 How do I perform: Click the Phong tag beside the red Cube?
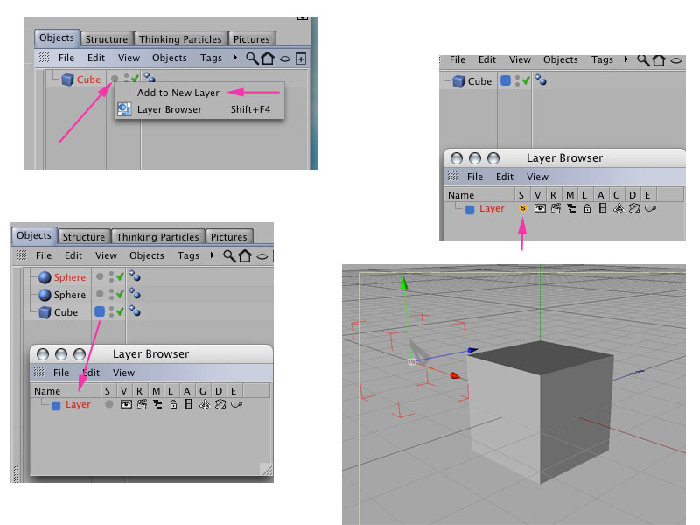click(149, 78)
